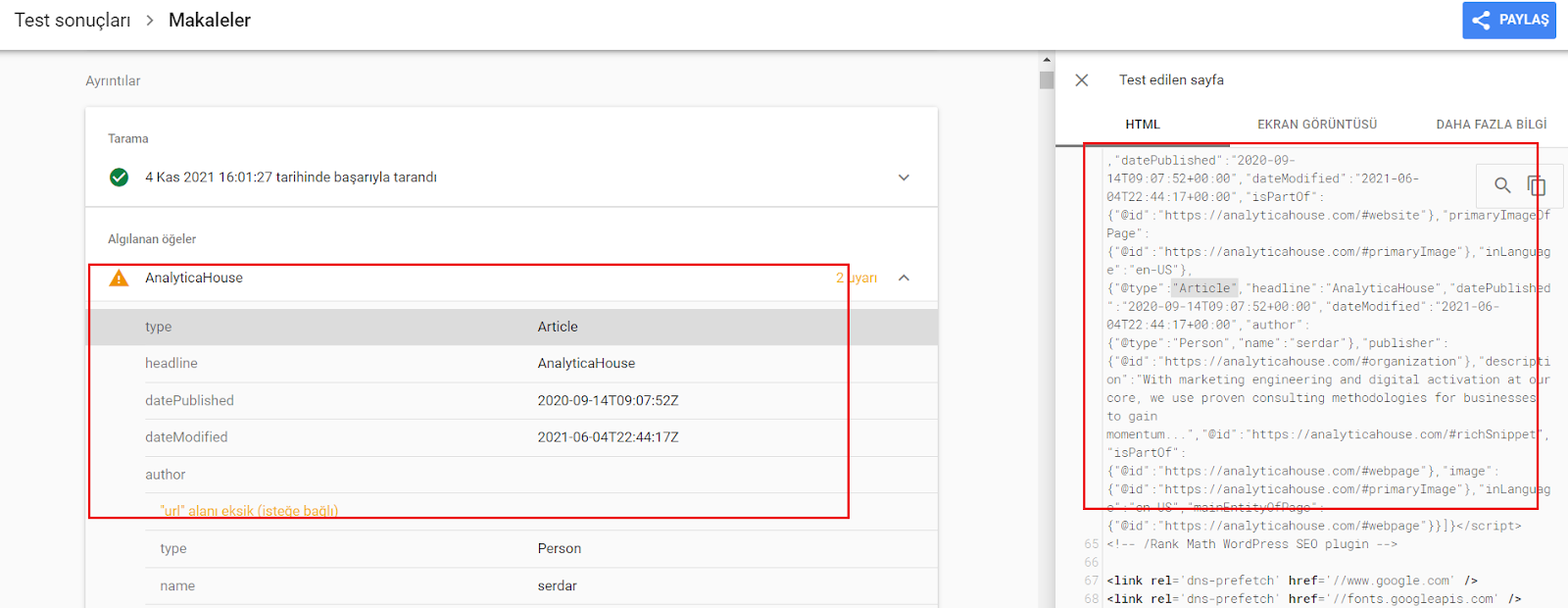Image resolution: width=1568 pixels, height=608 pixels.
Task: Collapse the AnalyticaHouse item chevron
Action: pos(904,278)
